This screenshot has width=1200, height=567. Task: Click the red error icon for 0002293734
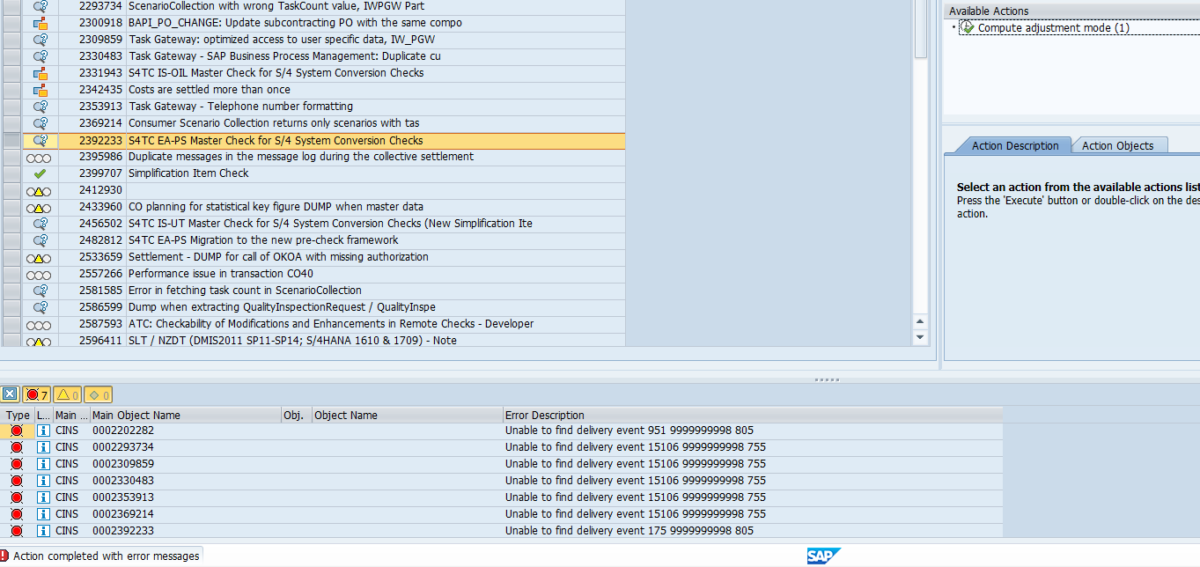click(16, 447)
